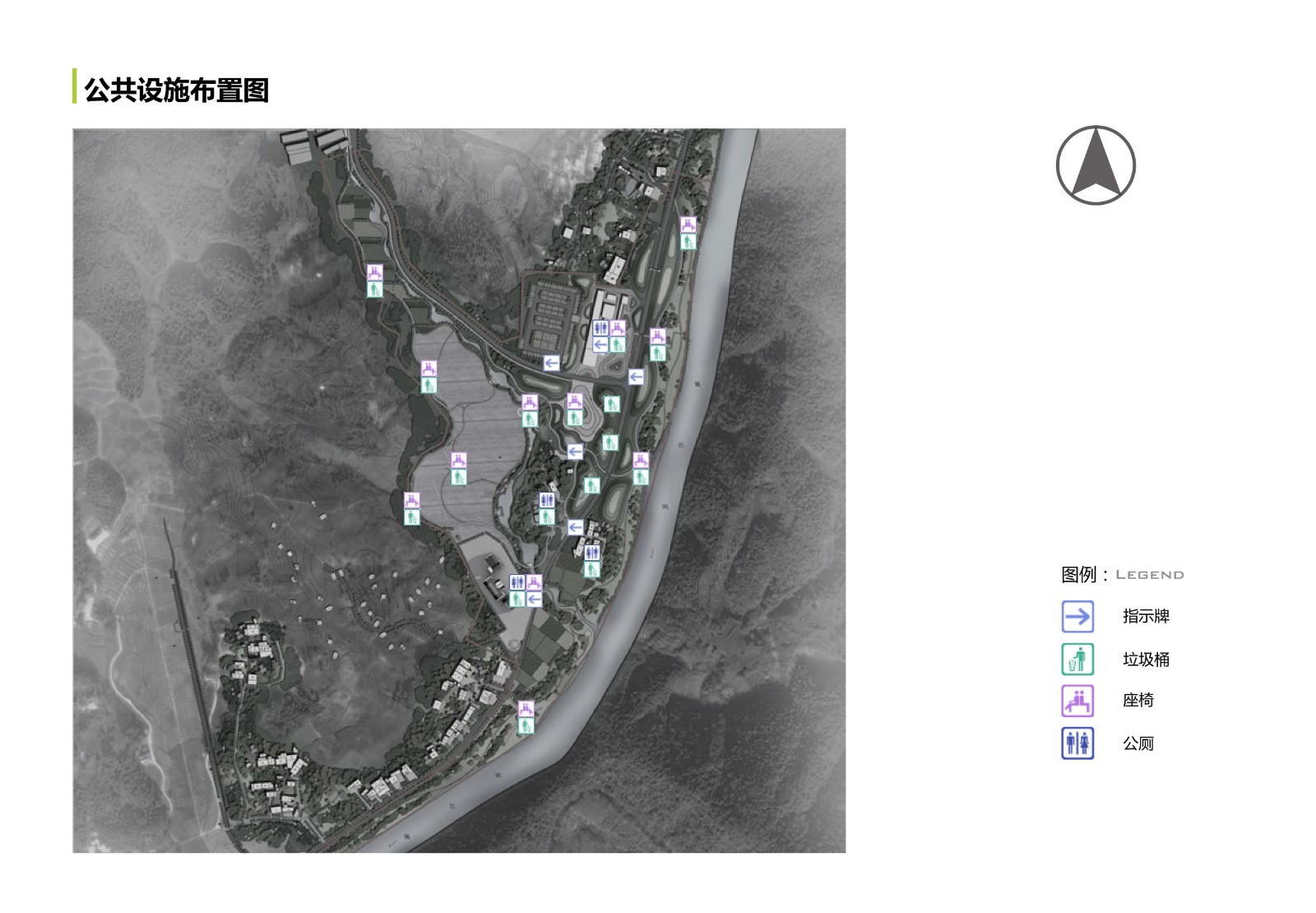Select the southernmost trash bin icon on the map
Viewport: 1316px width, 913px height.
(x=526, y=726)
